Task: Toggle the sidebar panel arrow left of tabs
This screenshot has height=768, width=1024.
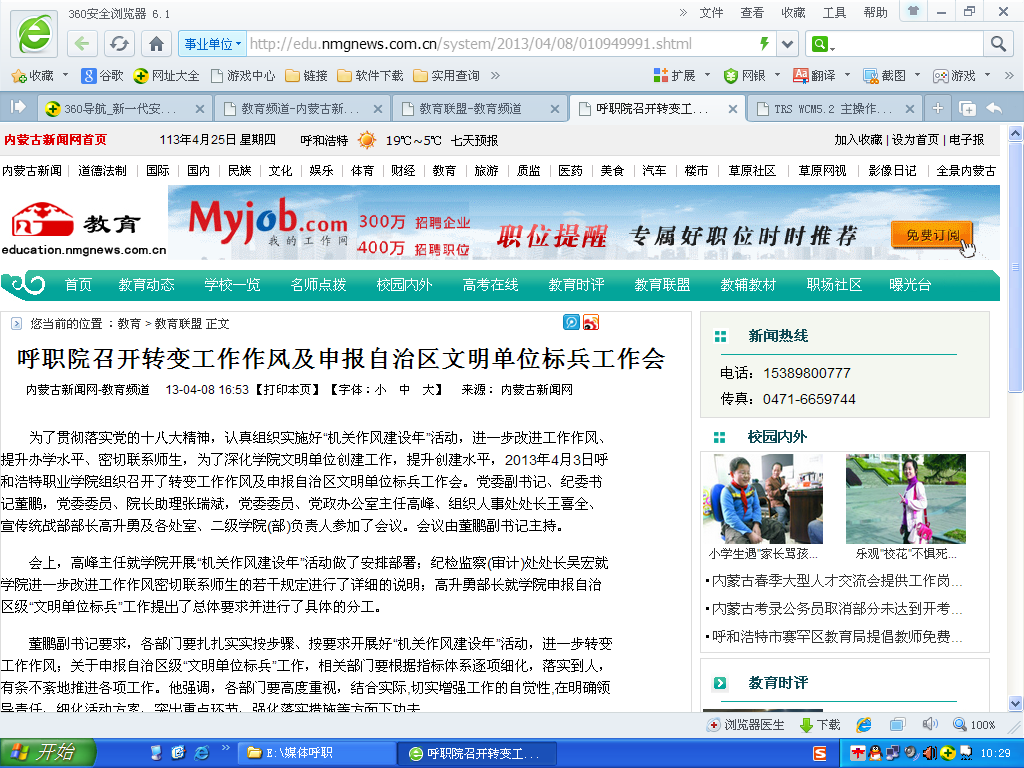Action: [18, 107]
